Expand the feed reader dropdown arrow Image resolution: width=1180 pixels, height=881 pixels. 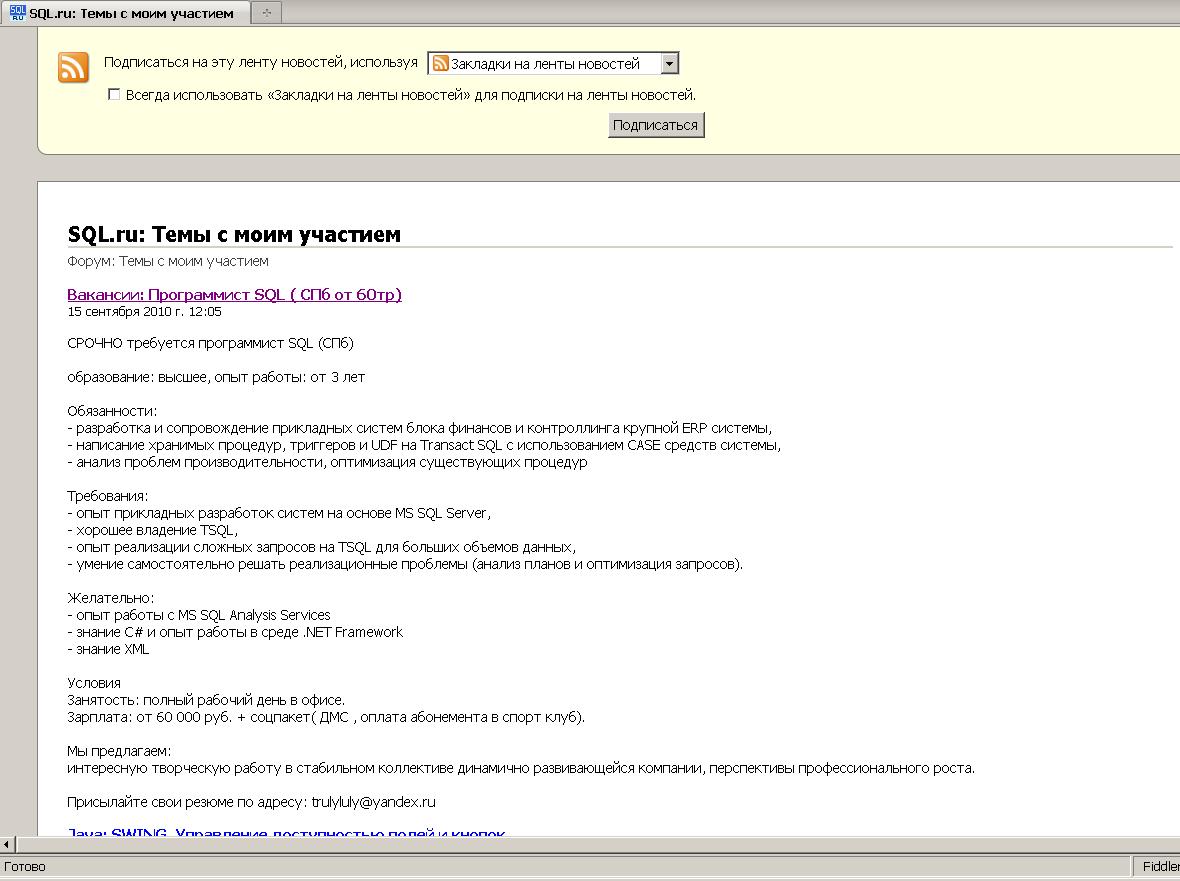pyautogui.click(x=669, y=64)
